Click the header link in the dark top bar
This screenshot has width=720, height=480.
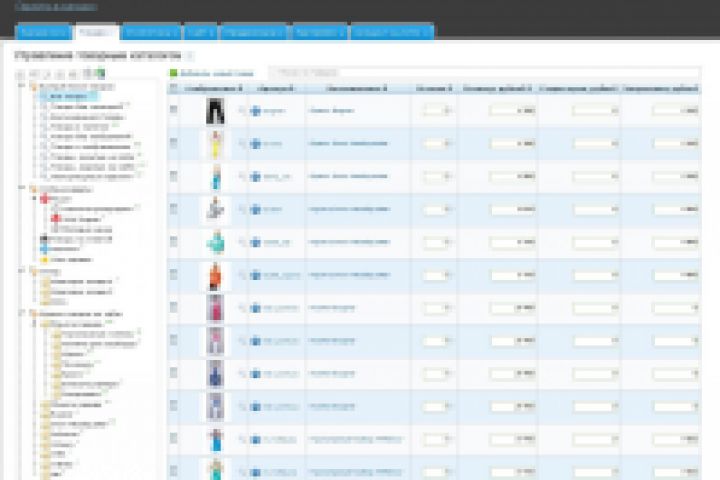coord(56,6)
